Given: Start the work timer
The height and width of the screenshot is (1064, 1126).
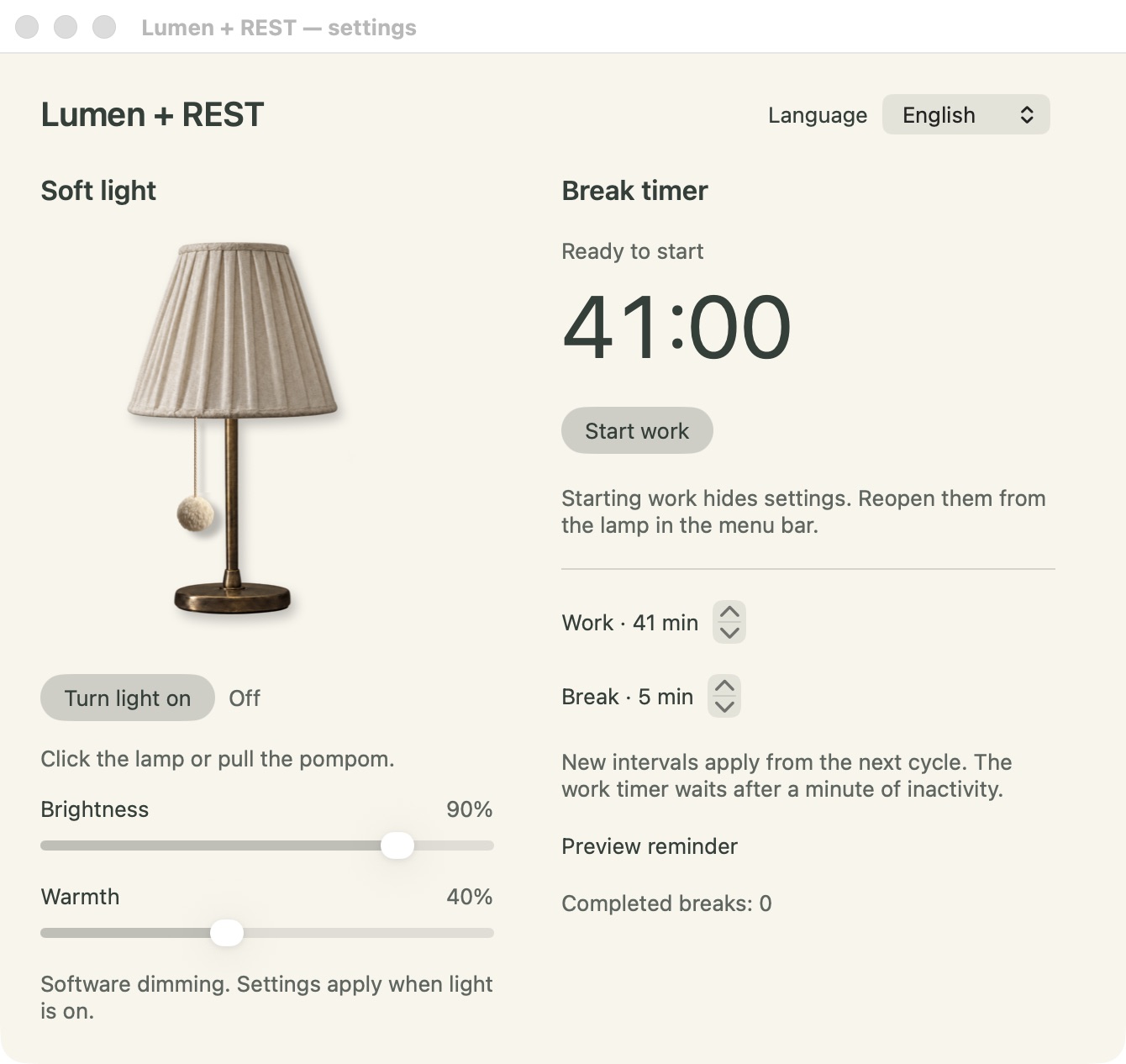Looking at the screenshot, I should click(x=637, y=430).
